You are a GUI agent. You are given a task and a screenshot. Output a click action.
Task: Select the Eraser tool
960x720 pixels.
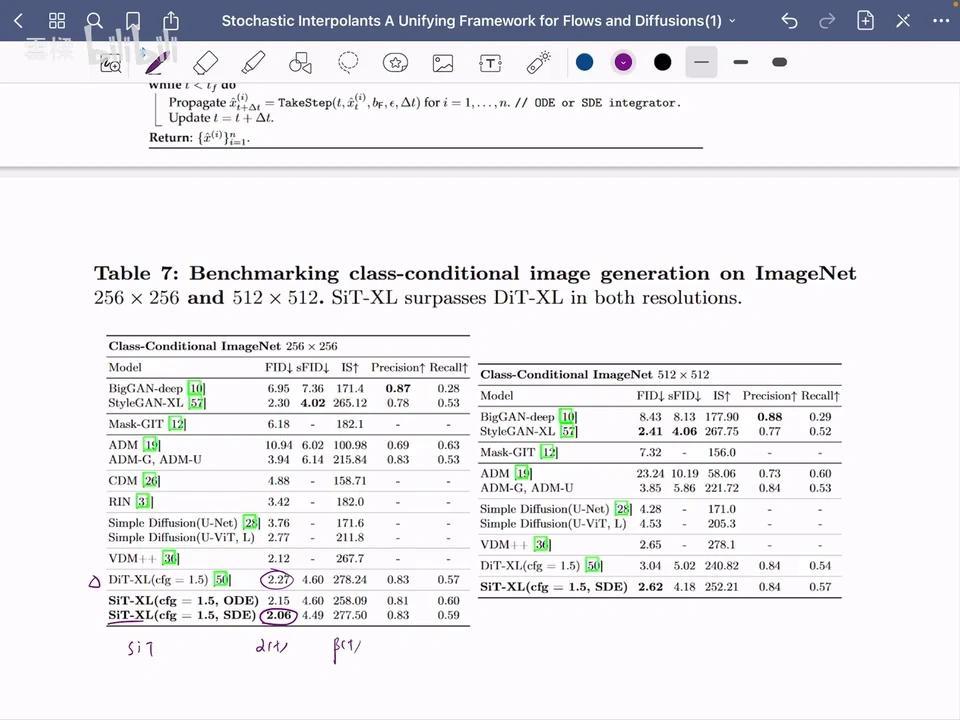tap(205, 62)
